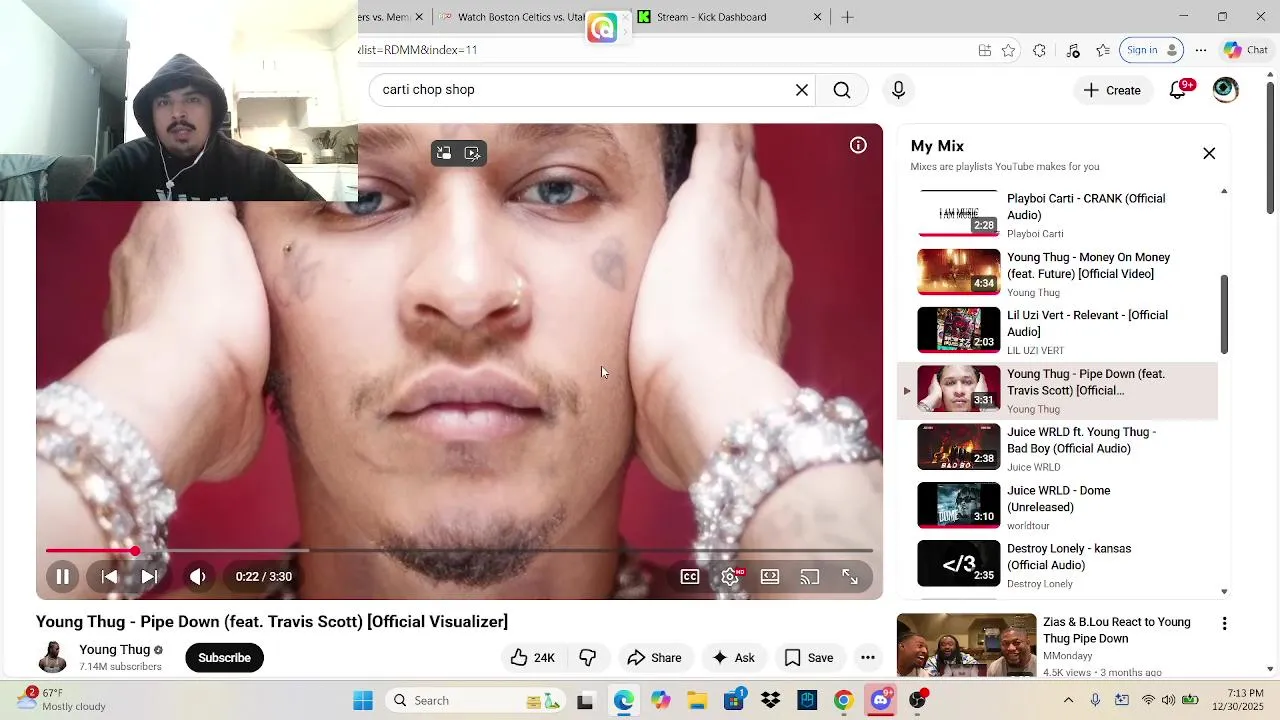Add this page to favorites star
This screenshot has width=1280, height=720.
(x=1009, y=50)
